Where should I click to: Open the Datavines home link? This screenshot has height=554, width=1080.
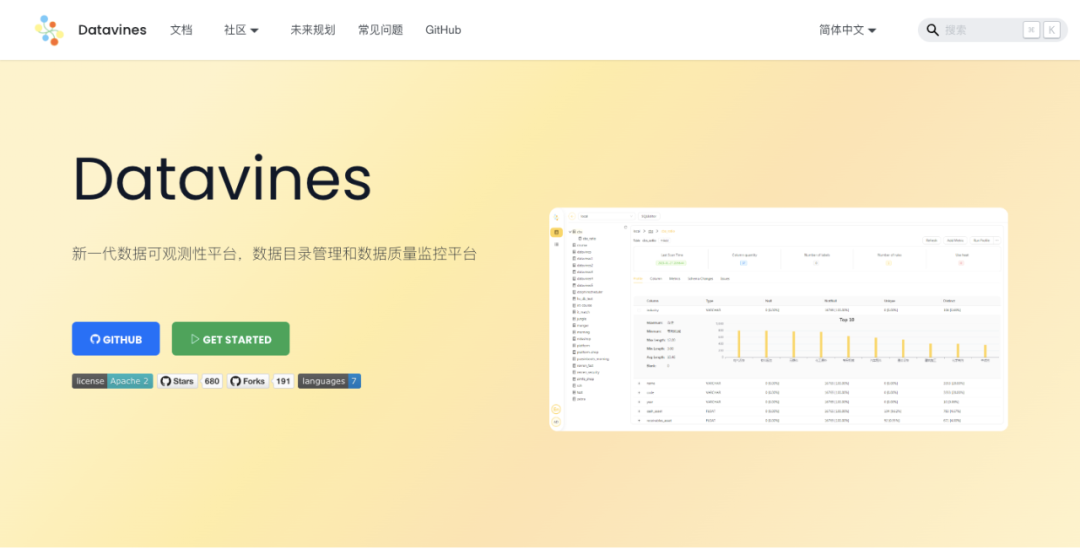coord(112,30)
